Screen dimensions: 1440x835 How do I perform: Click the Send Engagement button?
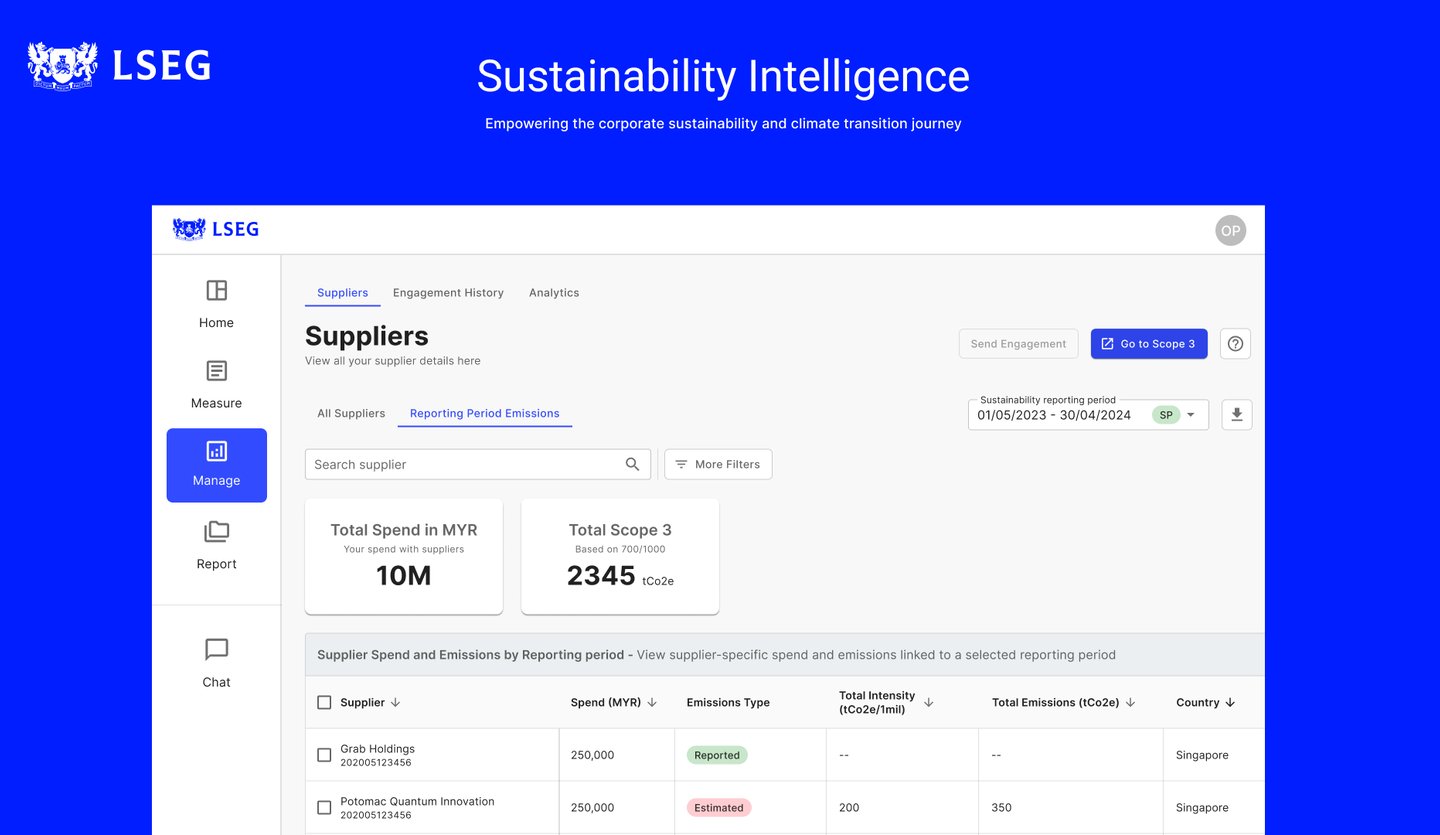pyautogui.click(x=1018, y=344)
